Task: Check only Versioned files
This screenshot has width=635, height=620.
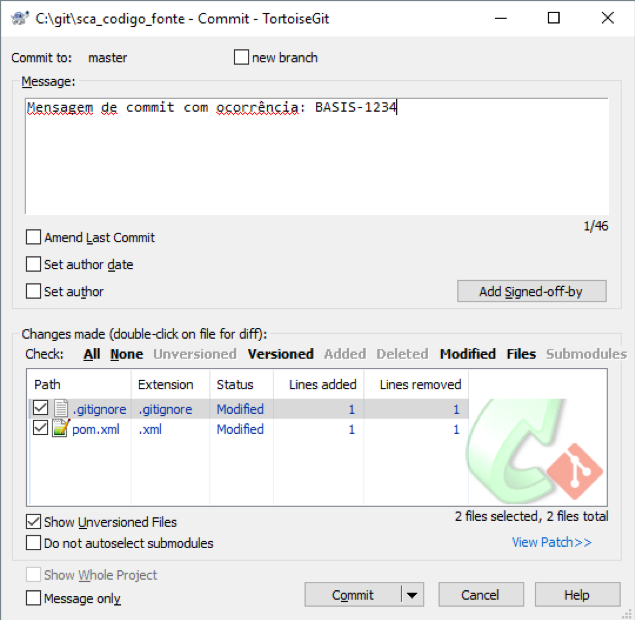Action: (x=281, y=354)
